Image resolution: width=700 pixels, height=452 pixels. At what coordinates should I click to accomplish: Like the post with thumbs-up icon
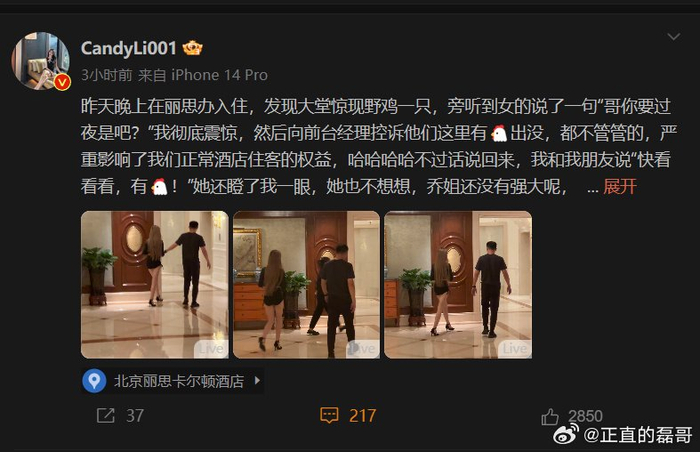click(x=550, y=417)
